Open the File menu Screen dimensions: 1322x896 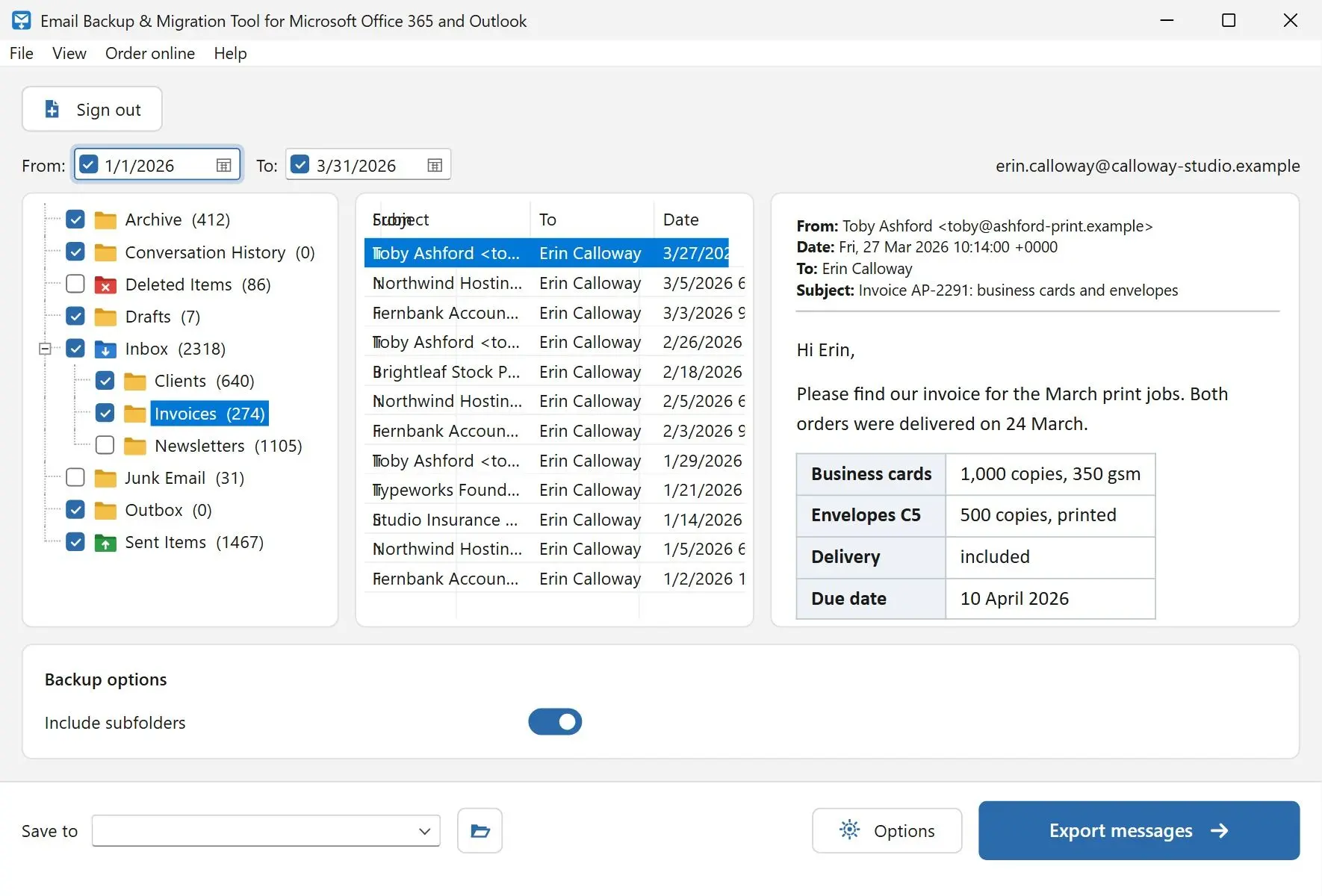click(x=22, y=53)
